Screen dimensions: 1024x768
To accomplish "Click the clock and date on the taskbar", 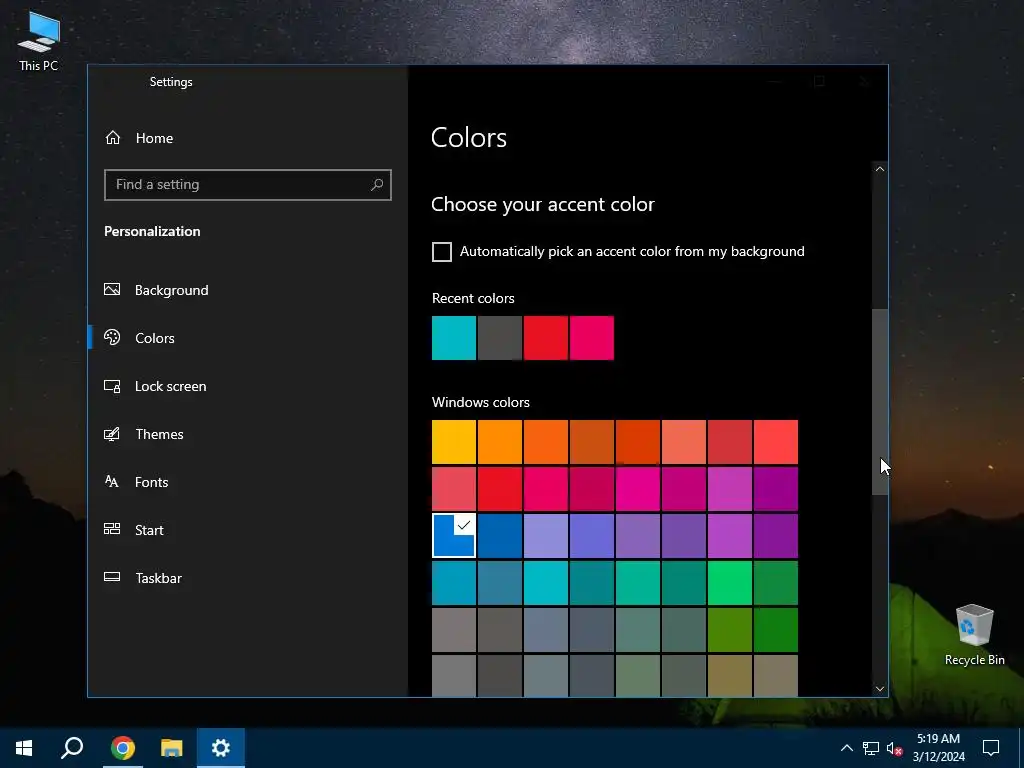I will point(938,748).
